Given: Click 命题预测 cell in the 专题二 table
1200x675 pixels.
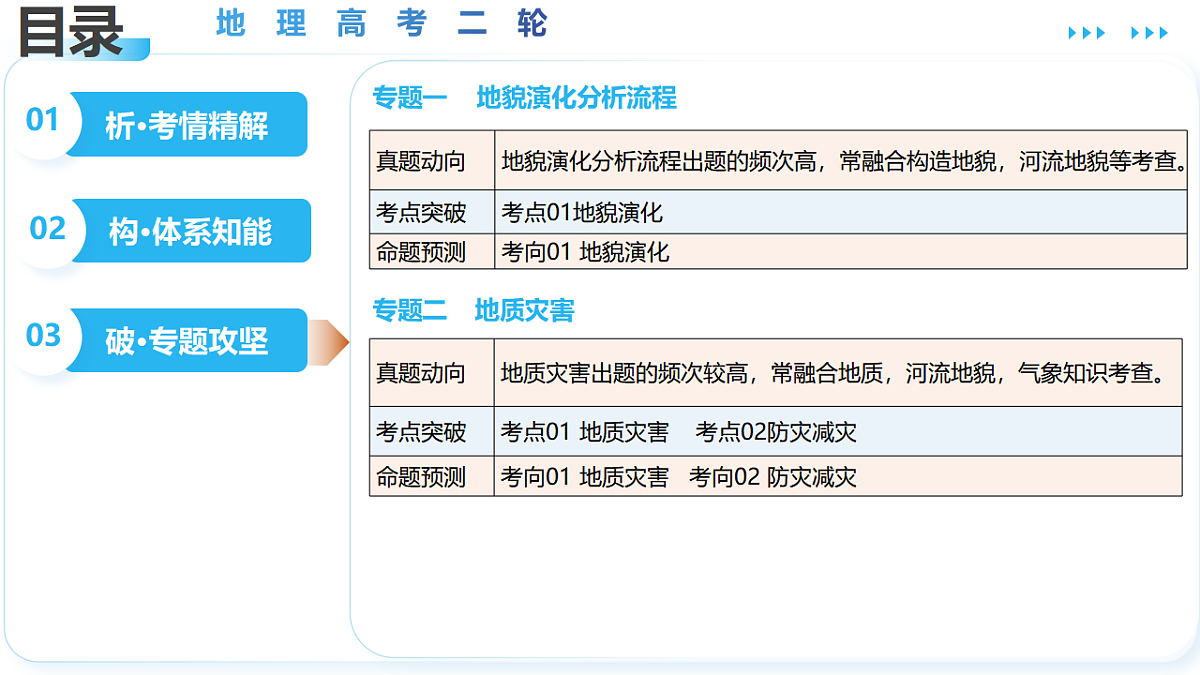Looking at the screenshot, I should 432,477.
